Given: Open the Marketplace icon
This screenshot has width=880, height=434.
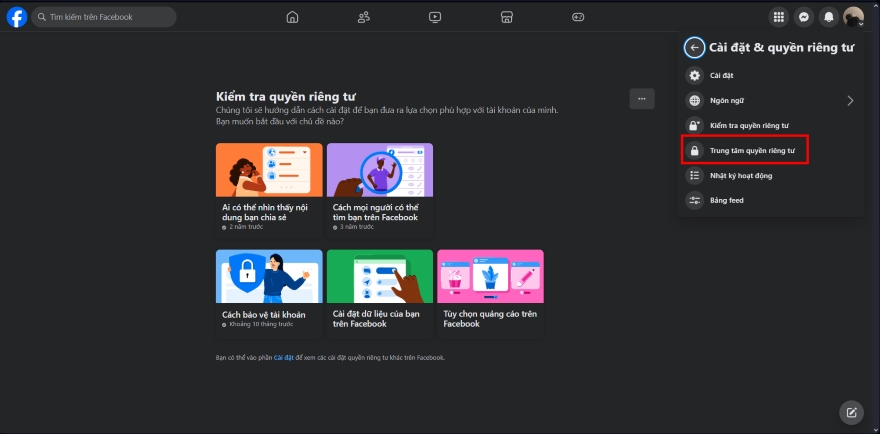Looking at the screenshot, I should click(x=506, y=17).
